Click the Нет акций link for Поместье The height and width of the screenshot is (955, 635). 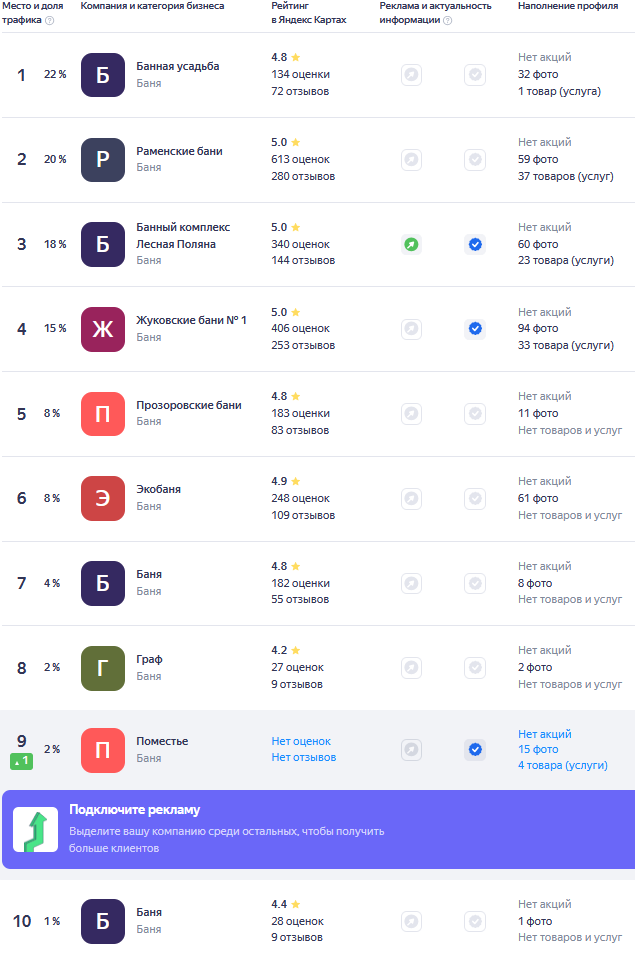[x=544, y=733]
